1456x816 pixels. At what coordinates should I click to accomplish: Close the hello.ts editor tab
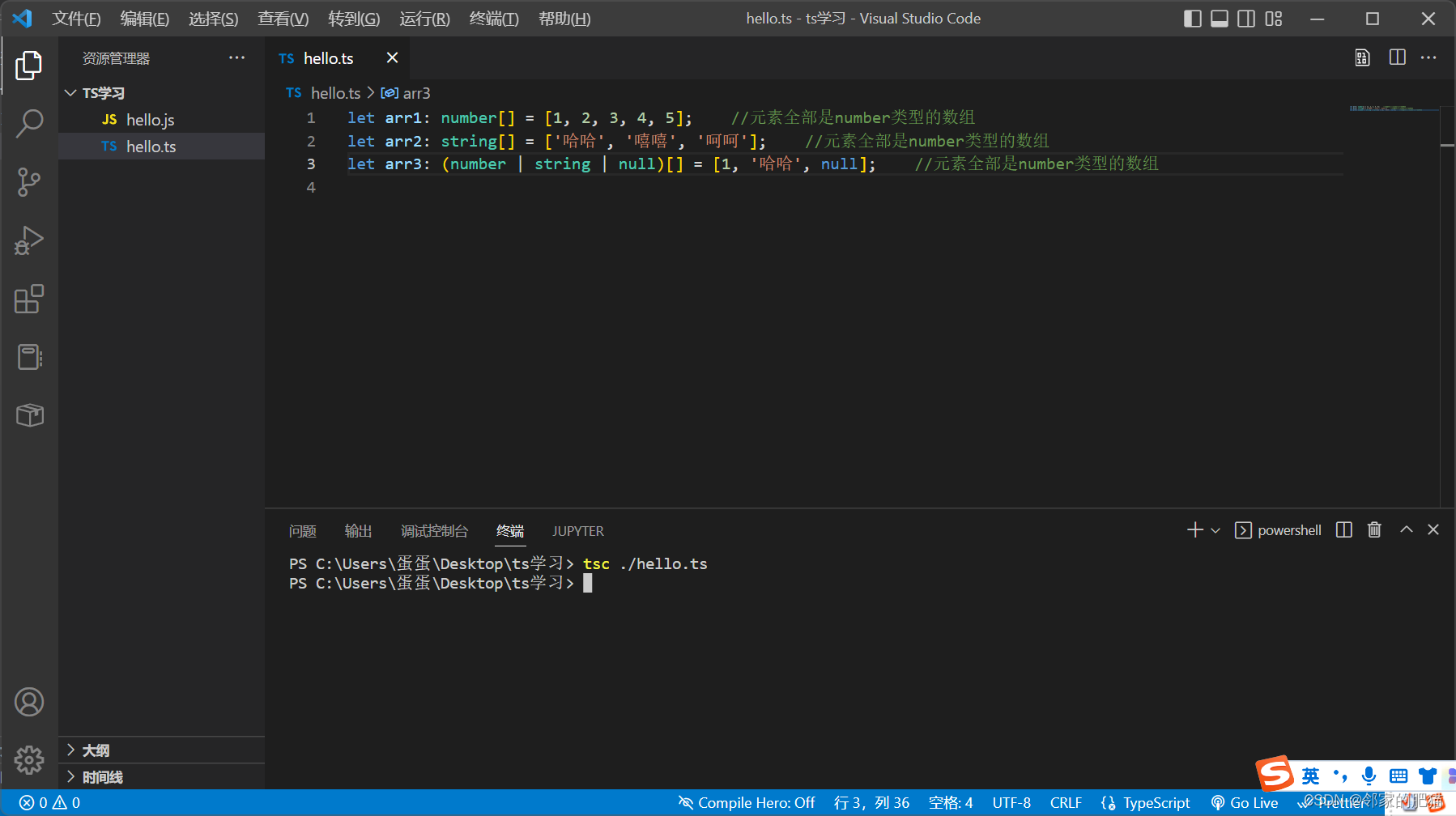tap(392, 57)
